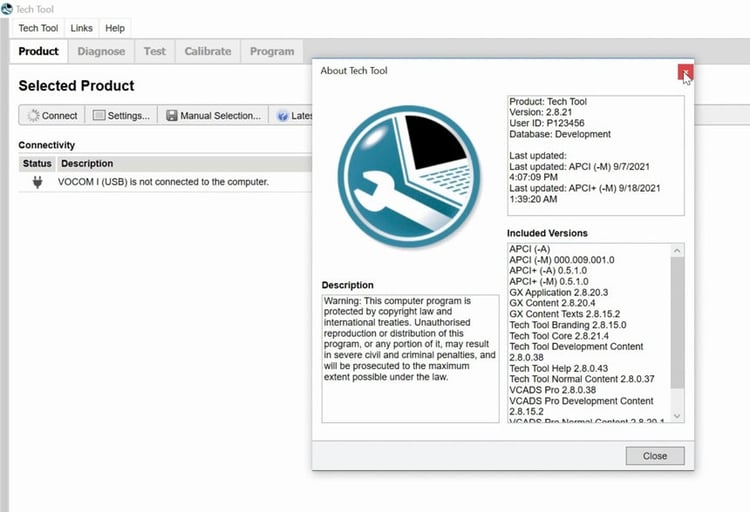Select Tech Tool Core 2.8.21.4 entry
Viewport: 750px width, 512px height.
(x=559, y=336)
